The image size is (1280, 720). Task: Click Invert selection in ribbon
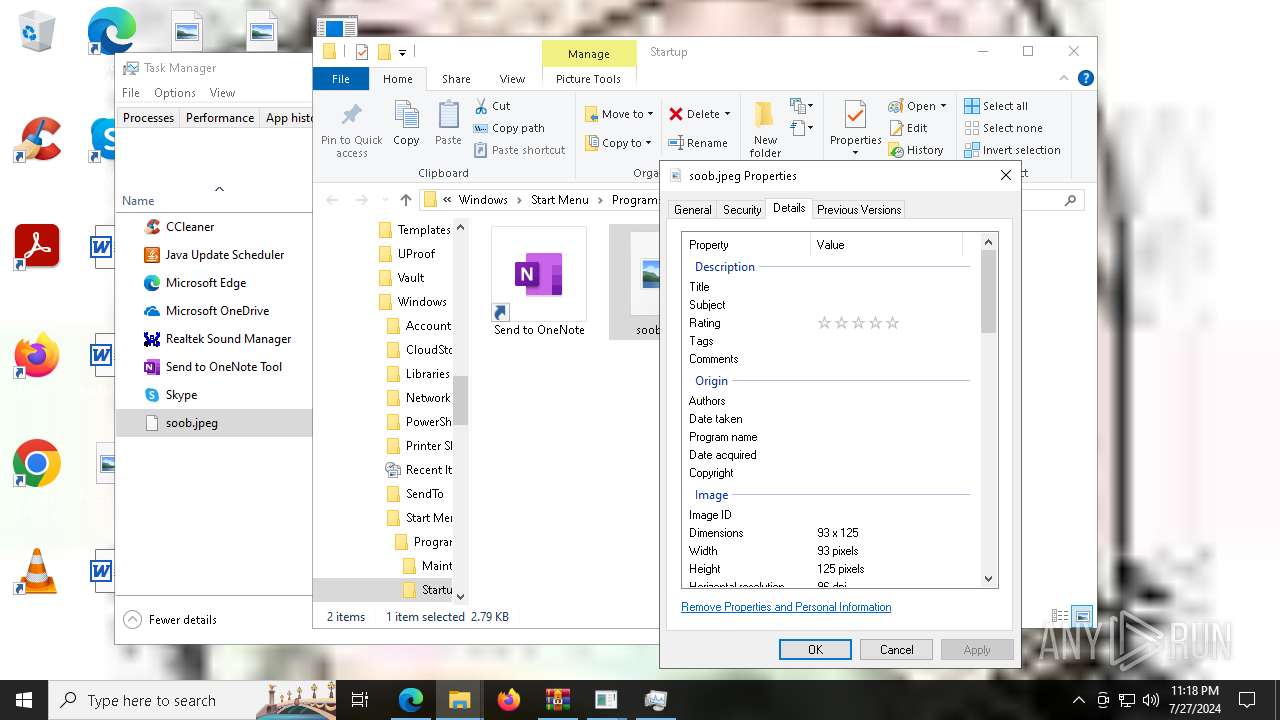1012,150
